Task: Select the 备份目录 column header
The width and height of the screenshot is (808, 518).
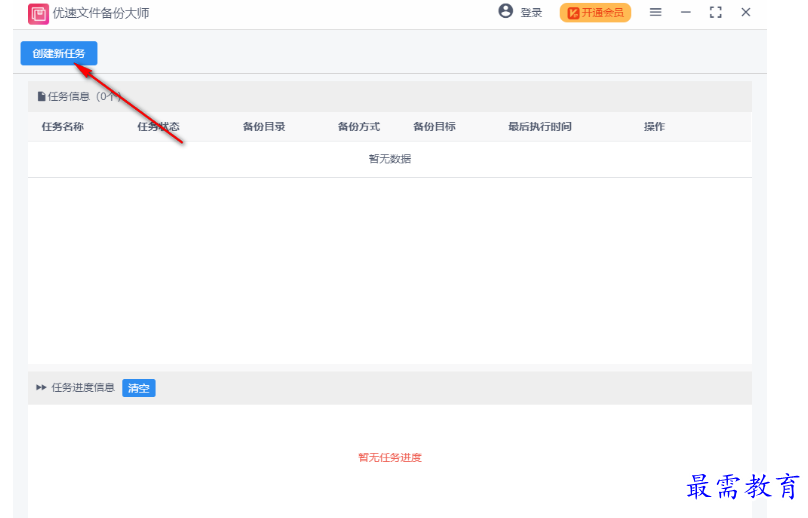Action: pos(264,127)
